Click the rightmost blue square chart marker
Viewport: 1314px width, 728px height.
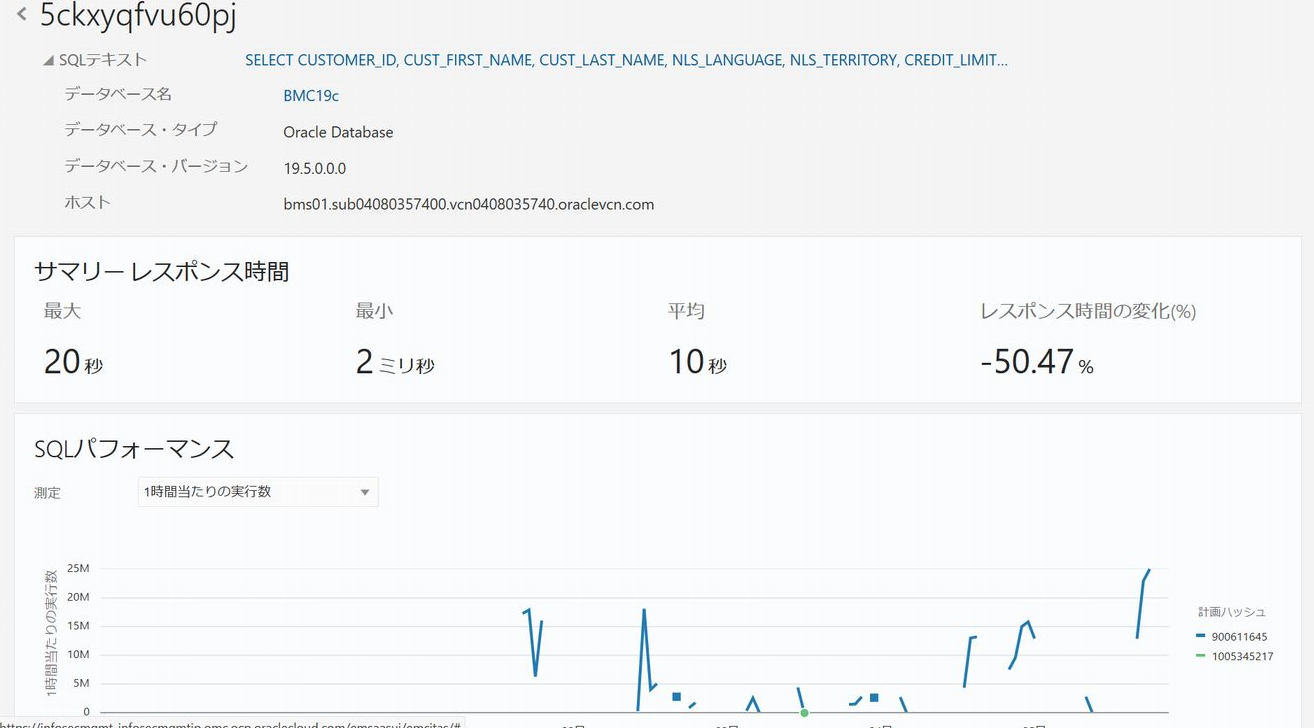click(x=874, y=697)
